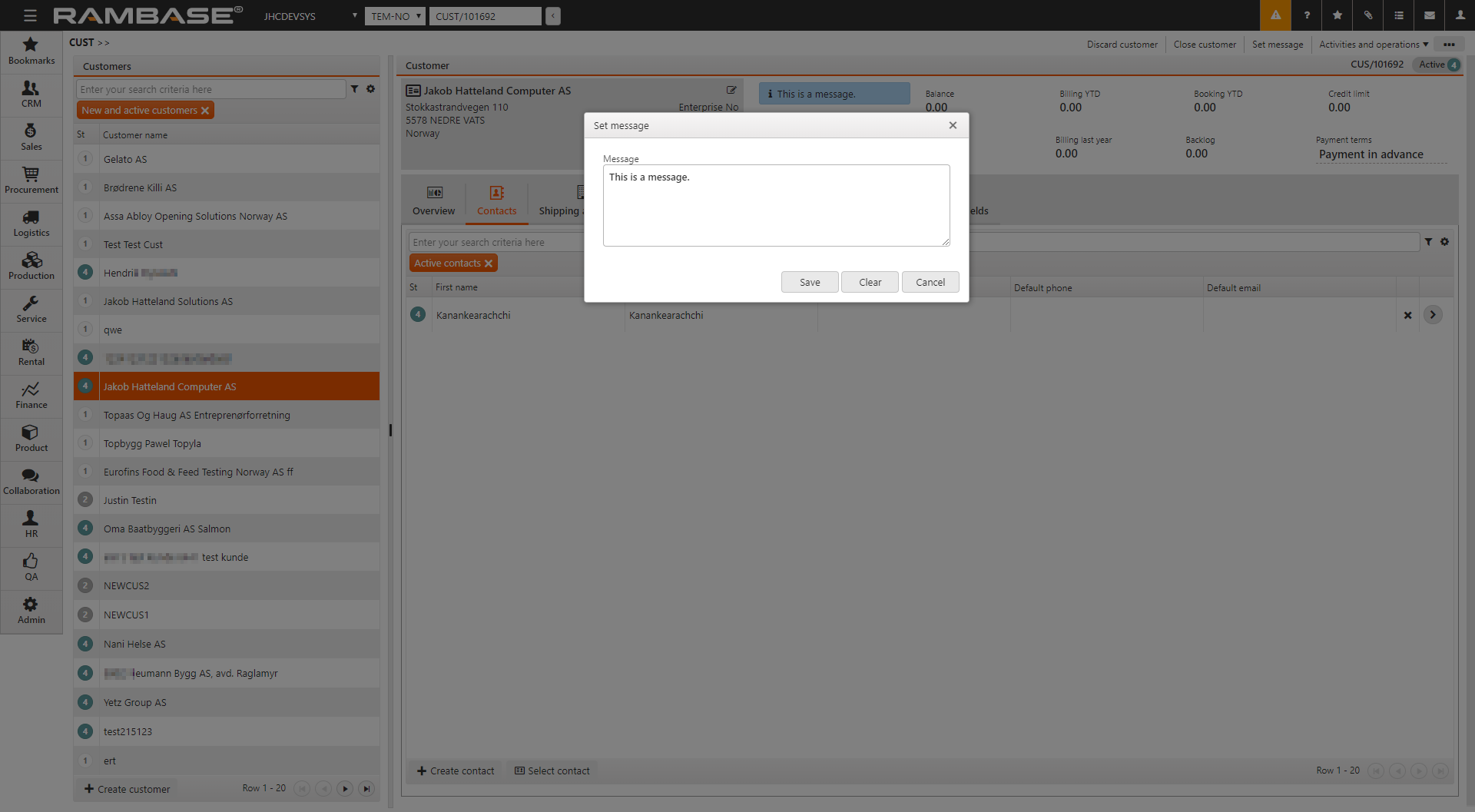This screenshot has height=812, width=1475.
Task: Remove the 'Active contacts' filter chip
Action: [x=489, y=263]
